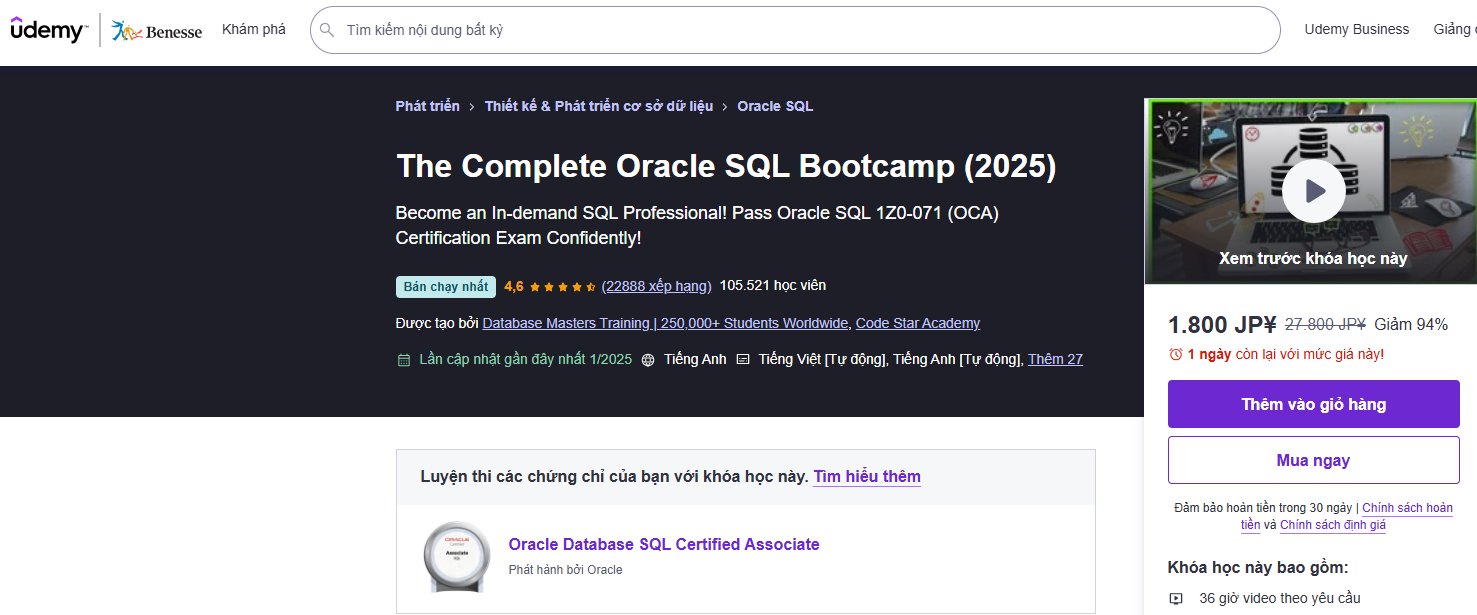Click the Udemy logo

[x=47, y=30]
